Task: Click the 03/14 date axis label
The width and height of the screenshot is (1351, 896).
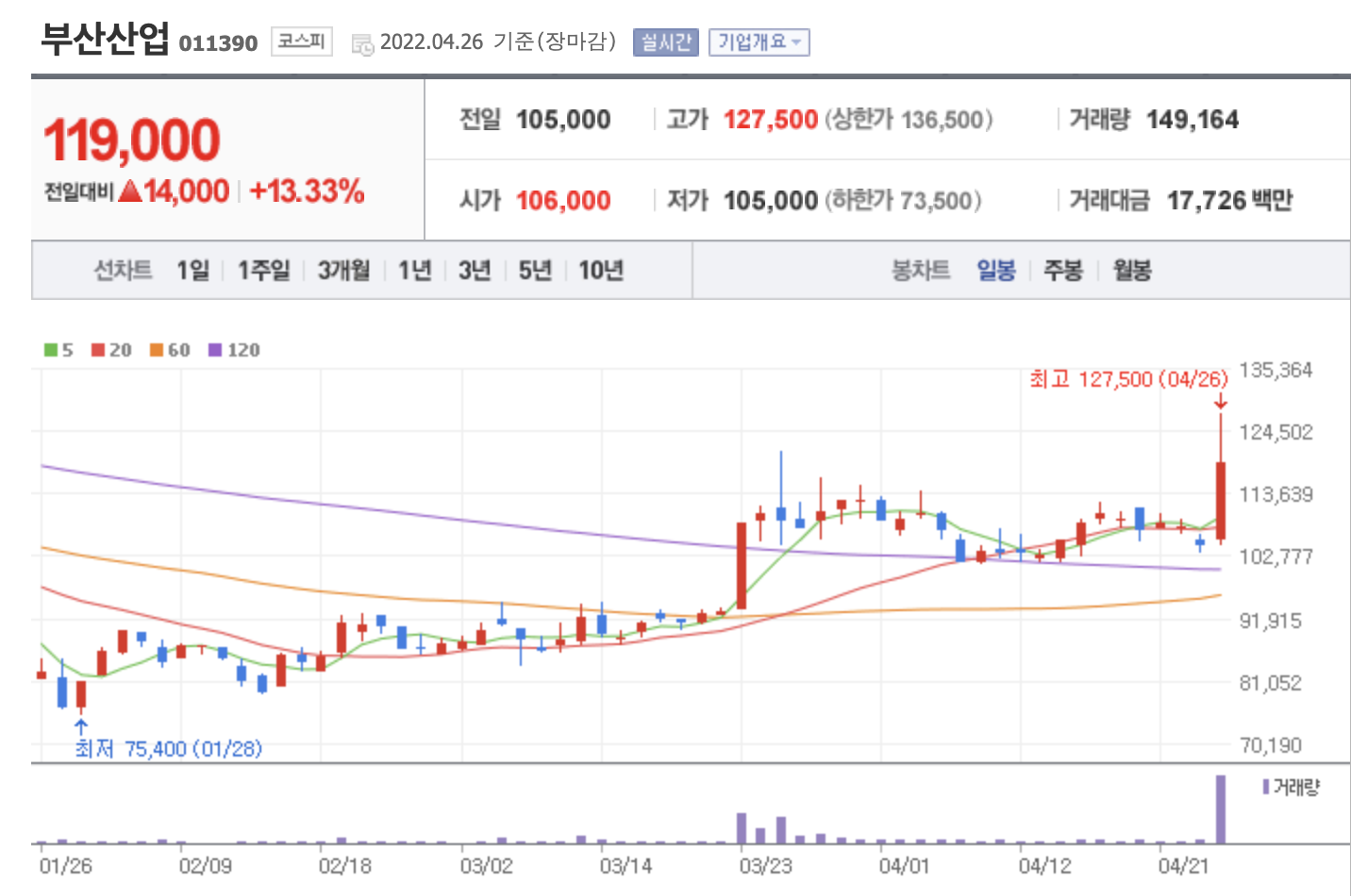Action: 625,866
